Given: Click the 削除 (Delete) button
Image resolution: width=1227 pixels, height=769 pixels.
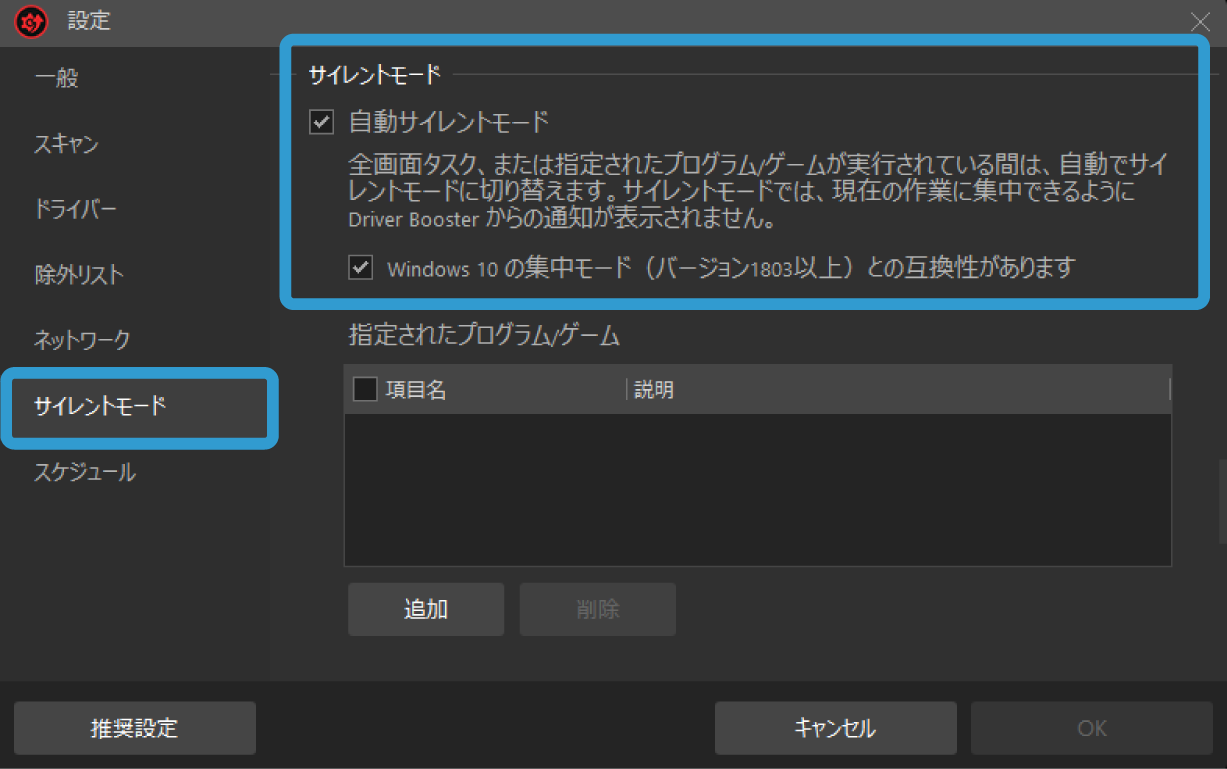Looking at the screenshot, I should point(597,609).
